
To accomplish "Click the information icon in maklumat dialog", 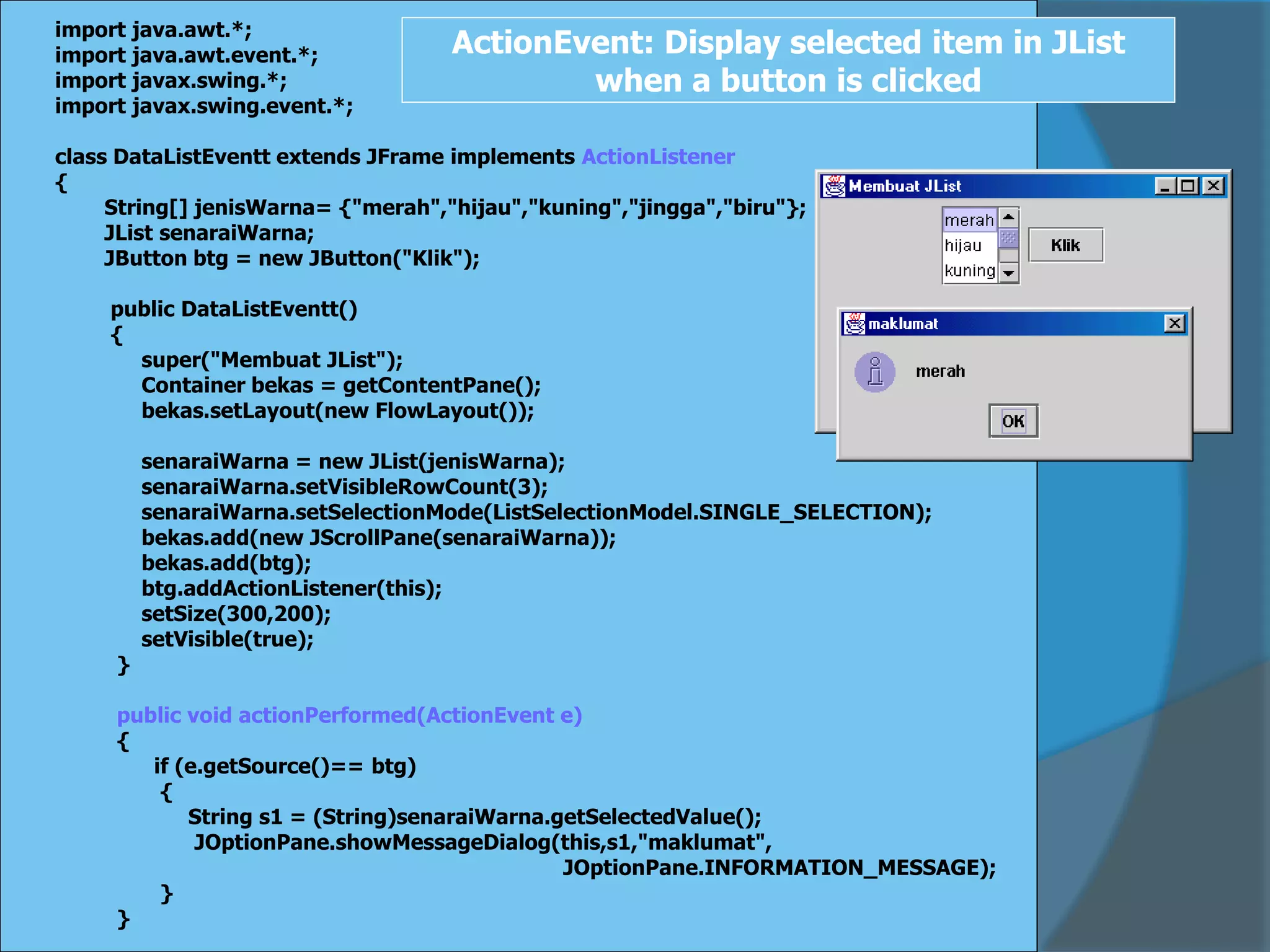I will 875,372.
